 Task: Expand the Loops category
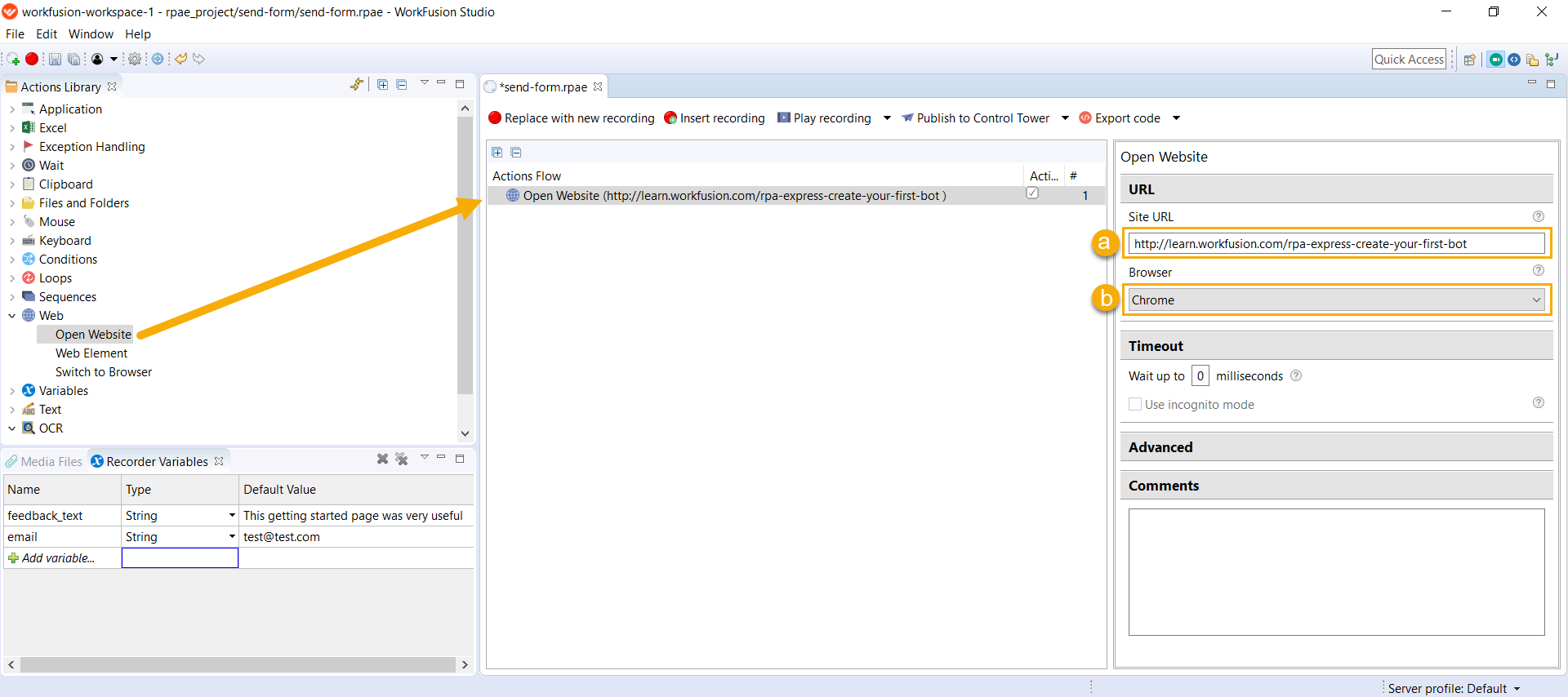[11, 278]
